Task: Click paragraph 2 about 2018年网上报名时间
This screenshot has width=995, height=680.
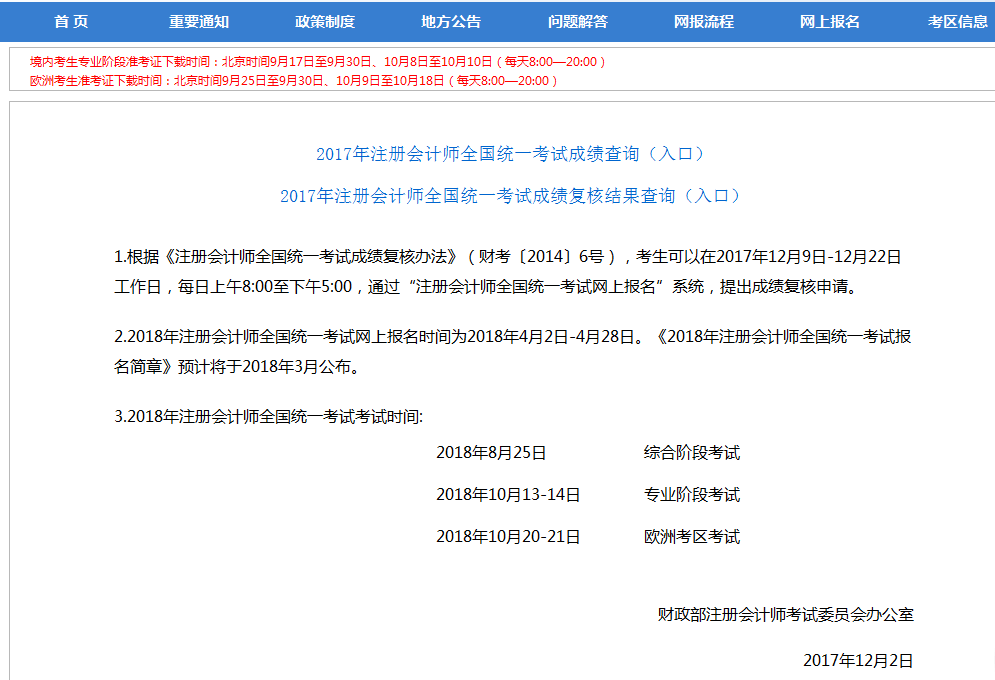Action: (x=512, y=351)
